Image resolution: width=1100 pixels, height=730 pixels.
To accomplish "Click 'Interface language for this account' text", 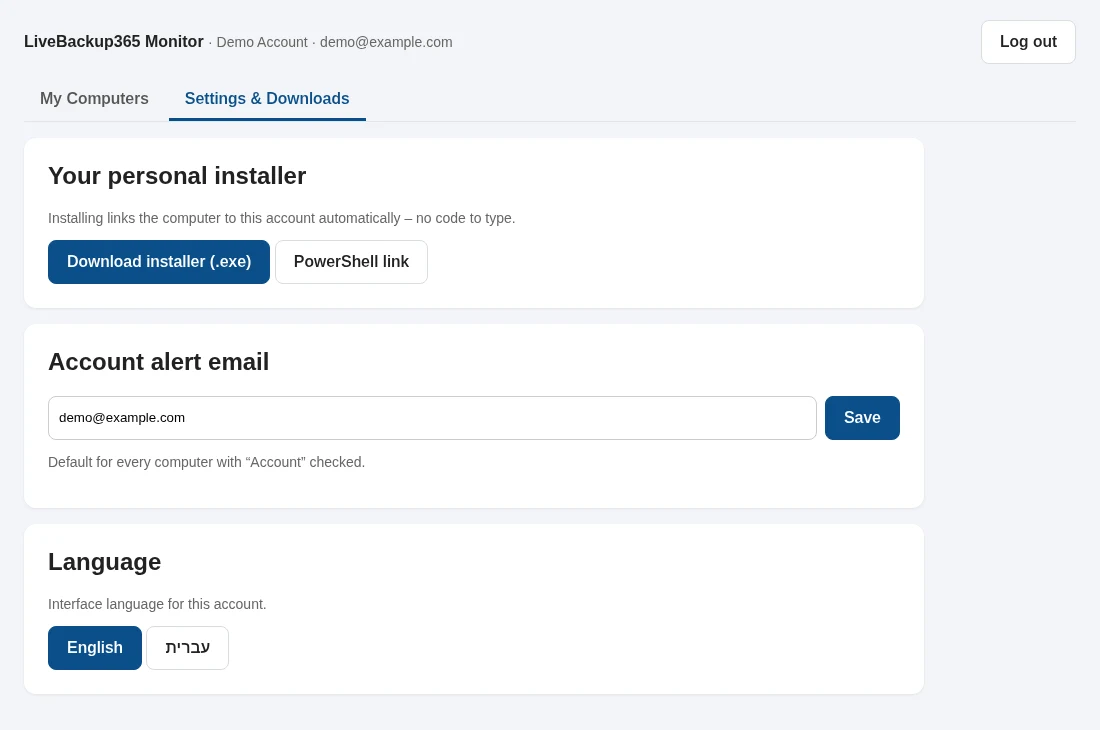I will tap(157, 604).
